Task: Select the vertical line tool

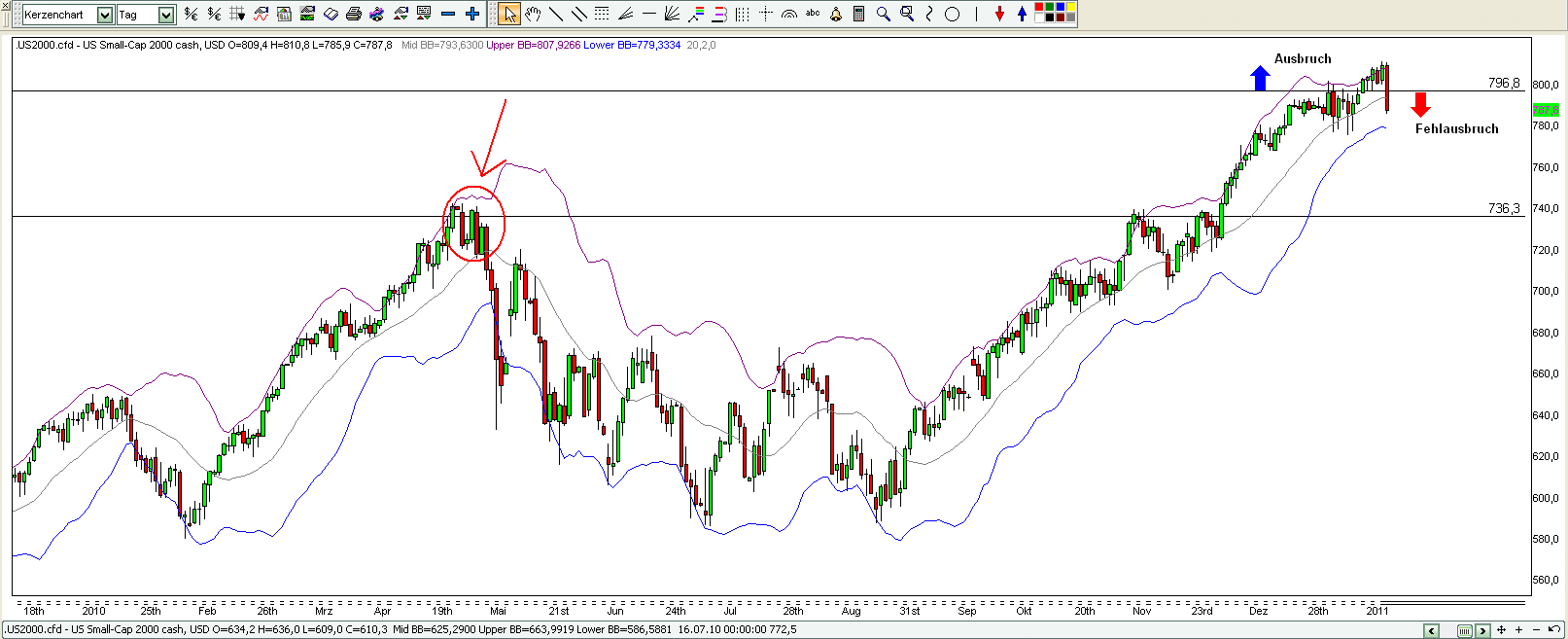Action: coord(977,14)
